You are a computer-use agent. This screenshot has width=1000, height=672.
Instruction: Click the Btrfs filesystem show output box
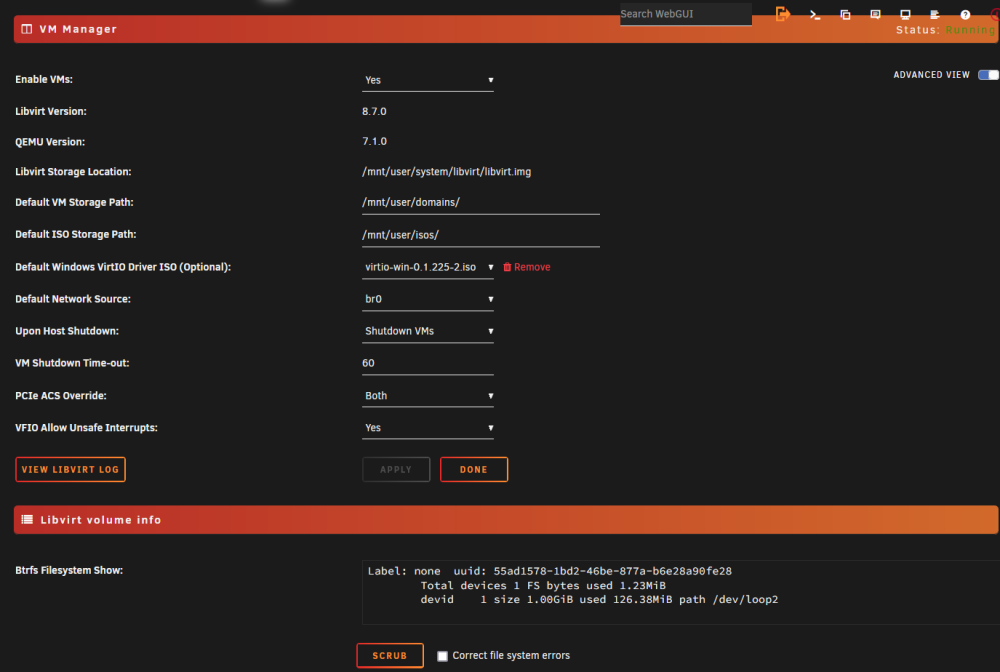[x=680, y=592]
